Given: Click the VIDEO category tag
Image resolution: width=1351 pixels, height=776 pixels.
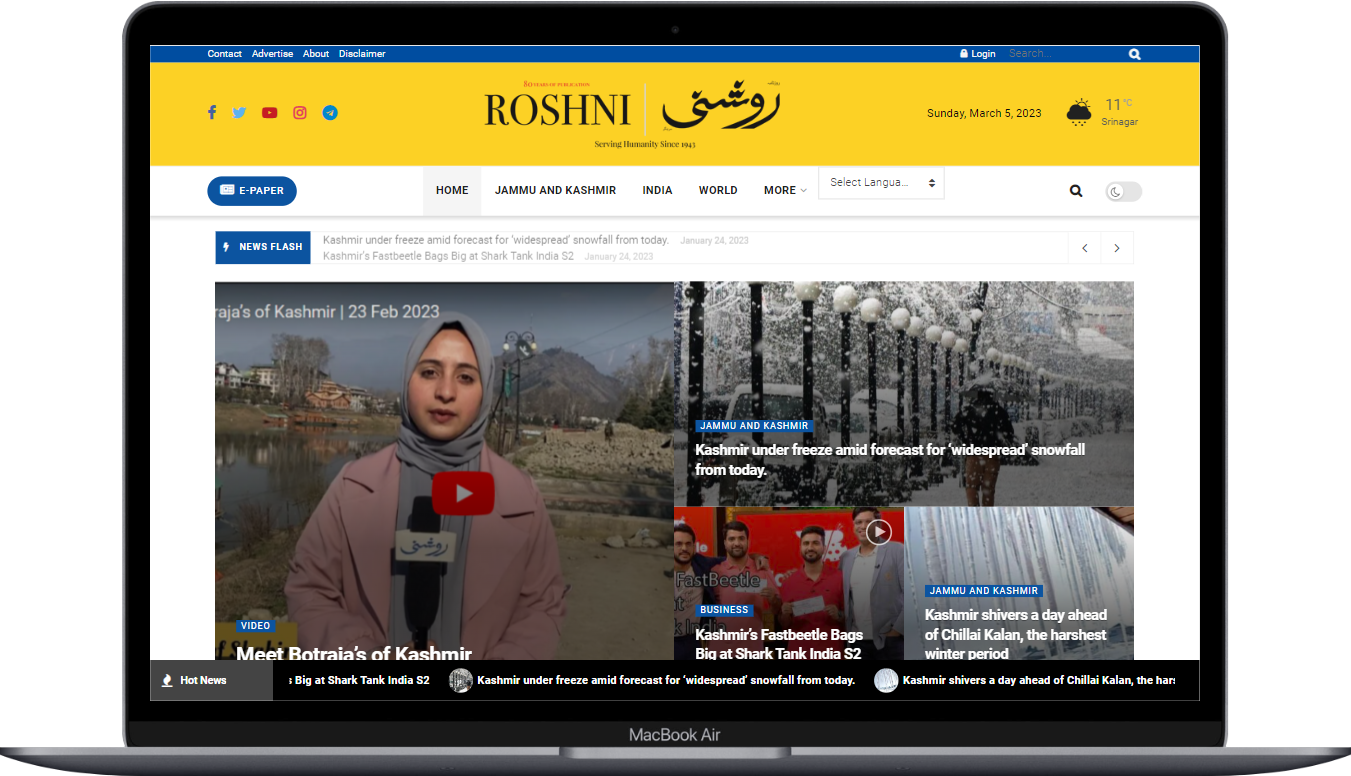Looking at the screenshot, I should click(255, 626).
